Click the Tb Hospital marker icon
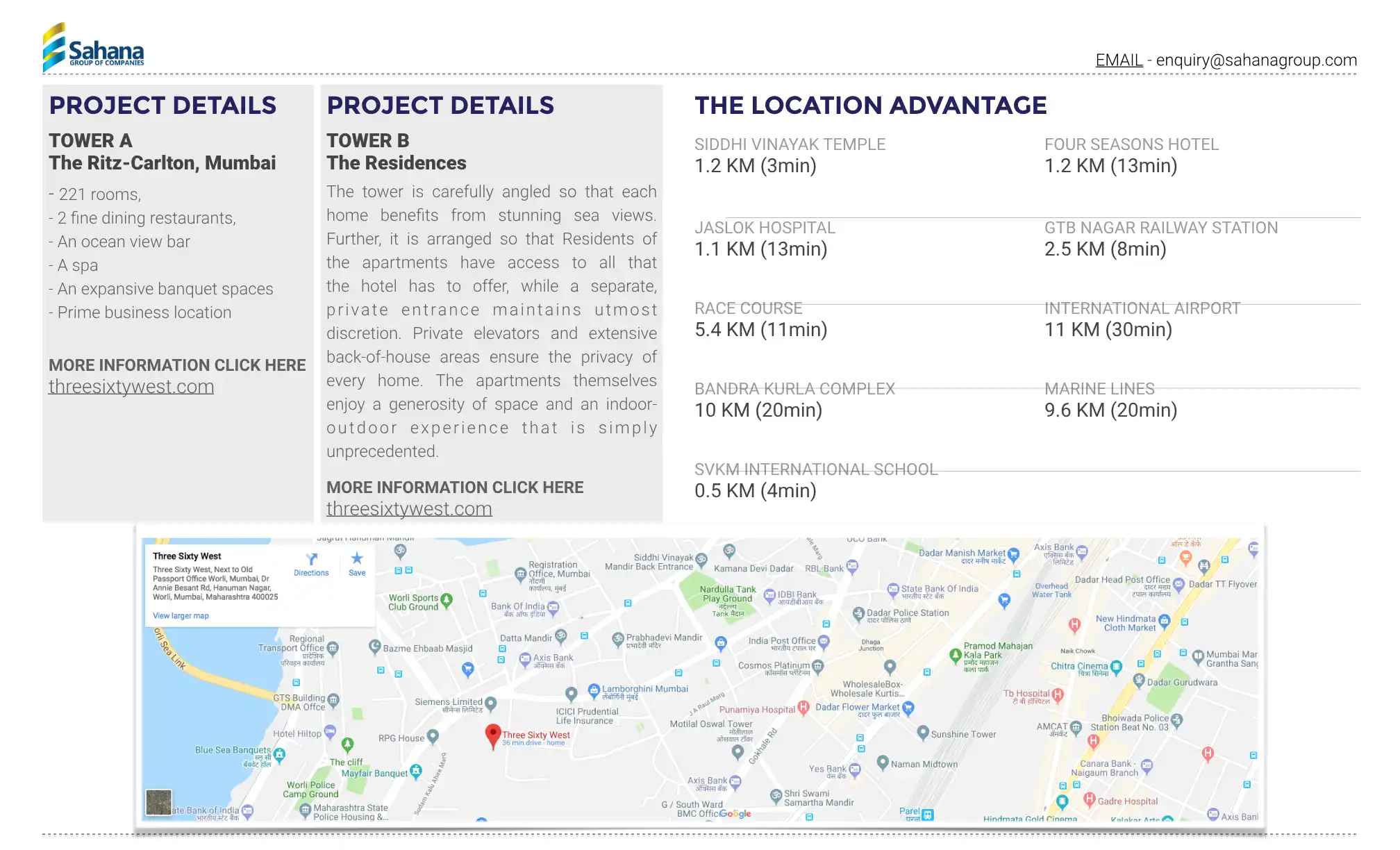Screen dimensions: 1400x850 (x=1058, y=694)
